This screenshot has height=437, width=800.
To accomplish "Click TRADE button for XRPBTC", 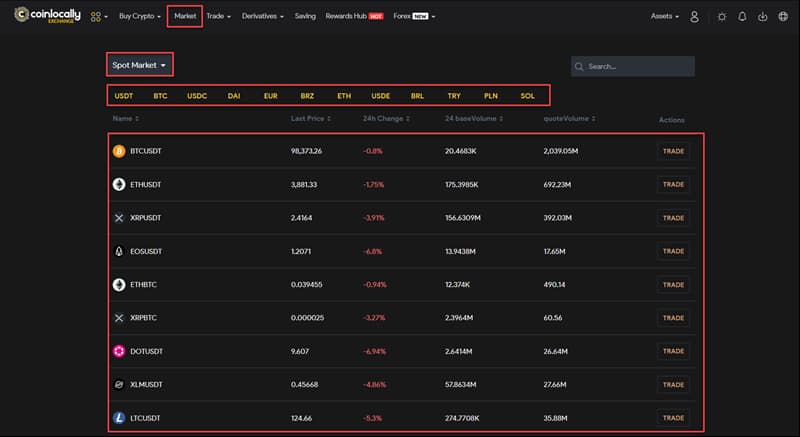I will click(x=673, y=318).
